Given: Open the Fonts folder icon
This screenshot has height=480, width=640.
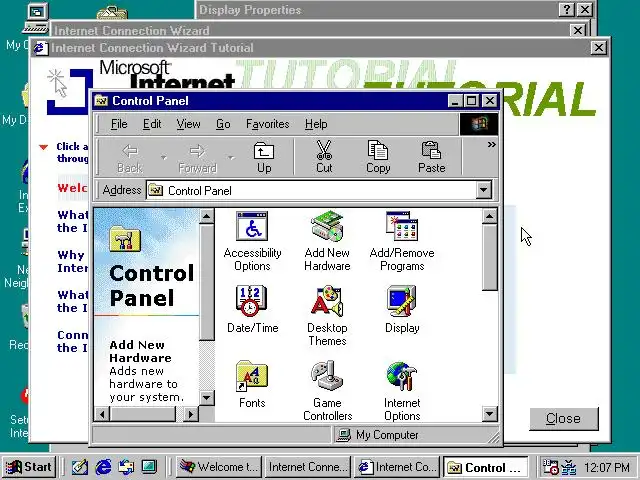Looking at the screenshot, I should tap(252, 384).
